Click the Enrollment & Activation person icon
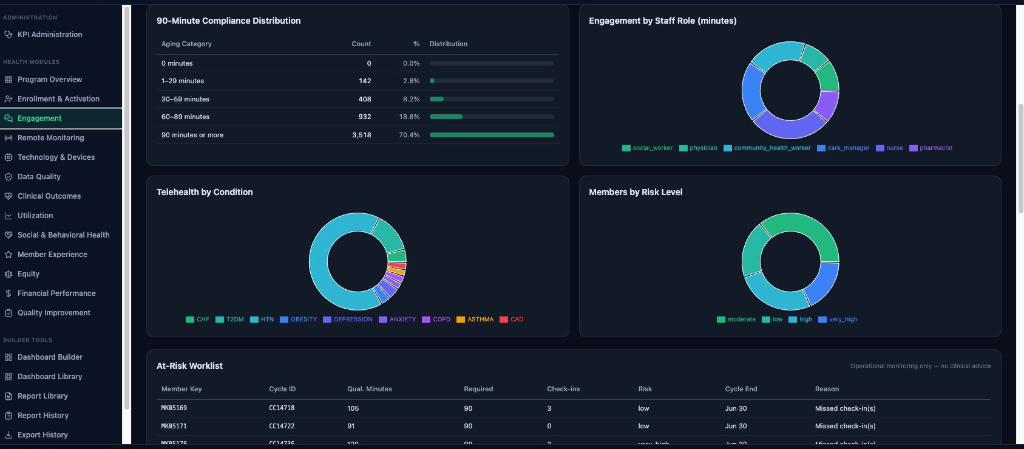 point(8,99)
